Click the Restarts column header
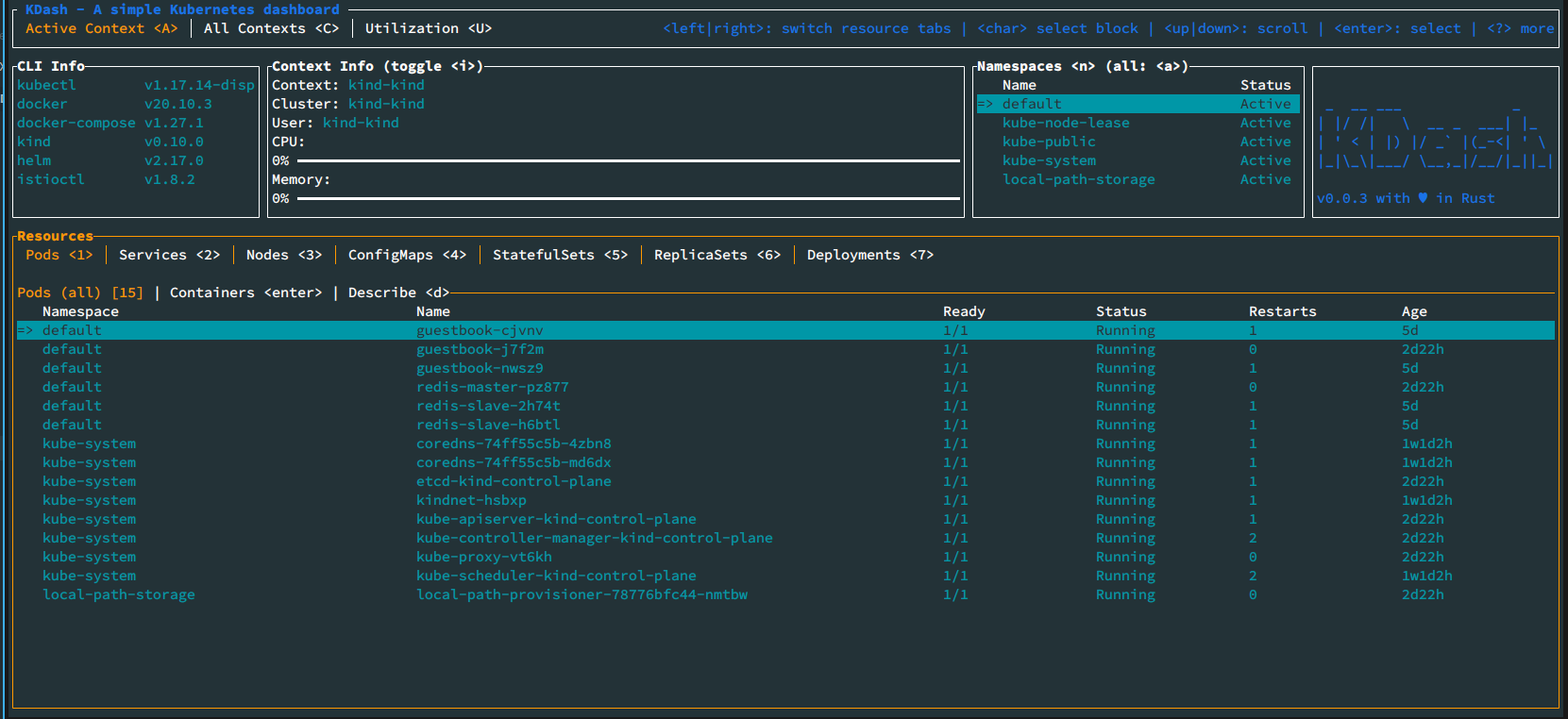Screen dimensions: 1568x719 tap(1282, 311)
